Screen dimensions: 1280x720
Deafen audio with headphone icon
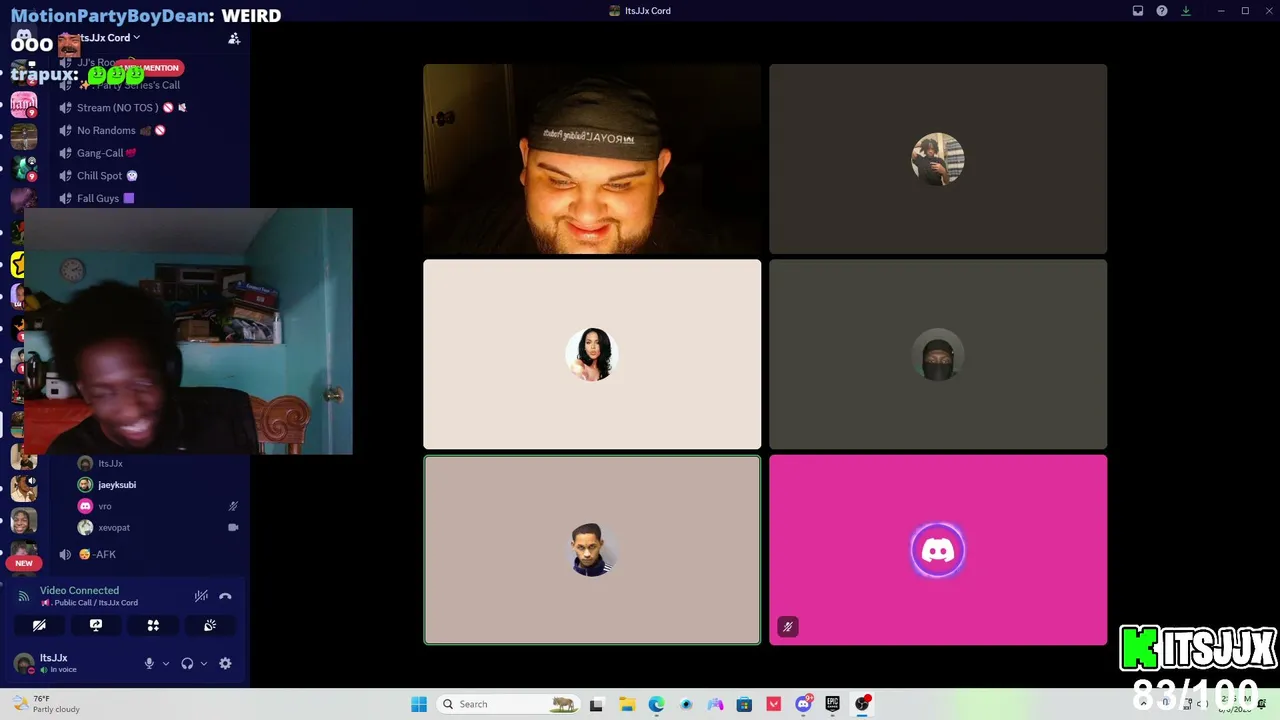pos(187,663)
